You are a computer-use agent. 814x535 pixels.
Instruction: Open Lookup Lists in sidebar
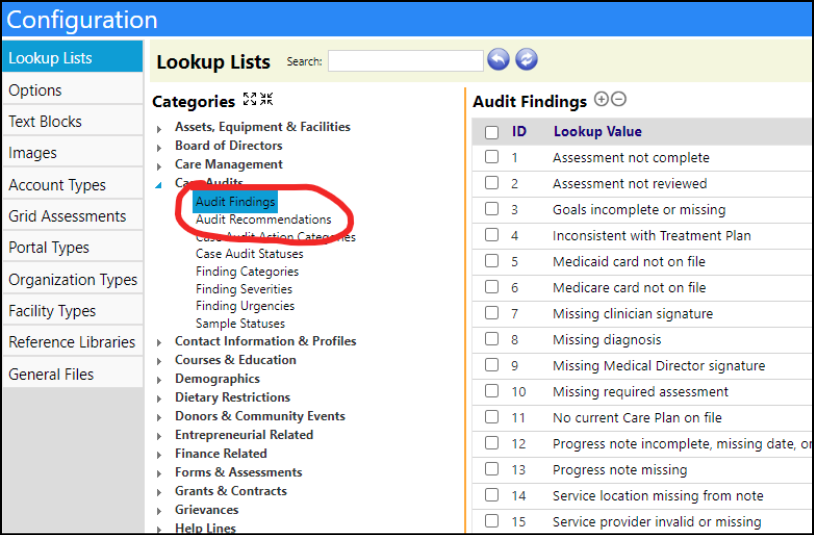(73, 58)
